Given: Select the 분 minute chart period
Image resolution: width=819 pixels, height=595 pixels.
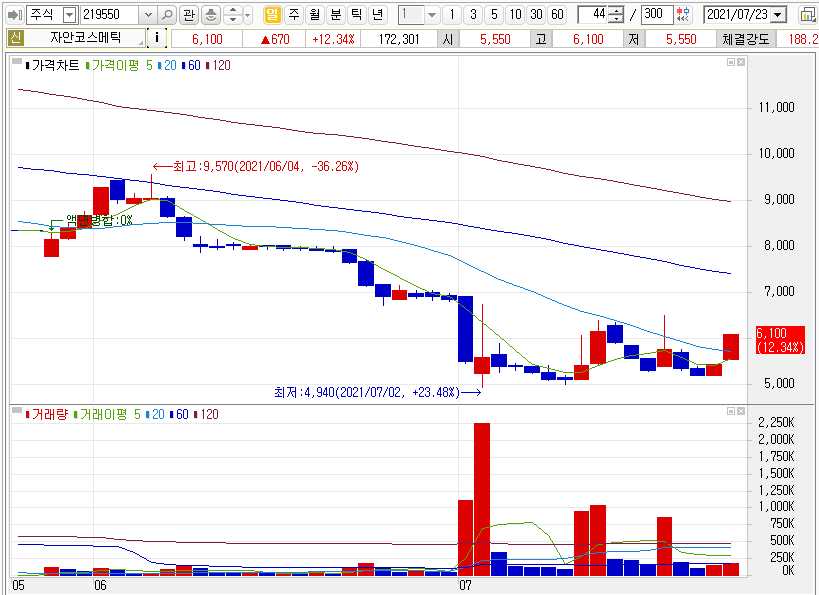Looking at the screenshot, I should 335,15.
